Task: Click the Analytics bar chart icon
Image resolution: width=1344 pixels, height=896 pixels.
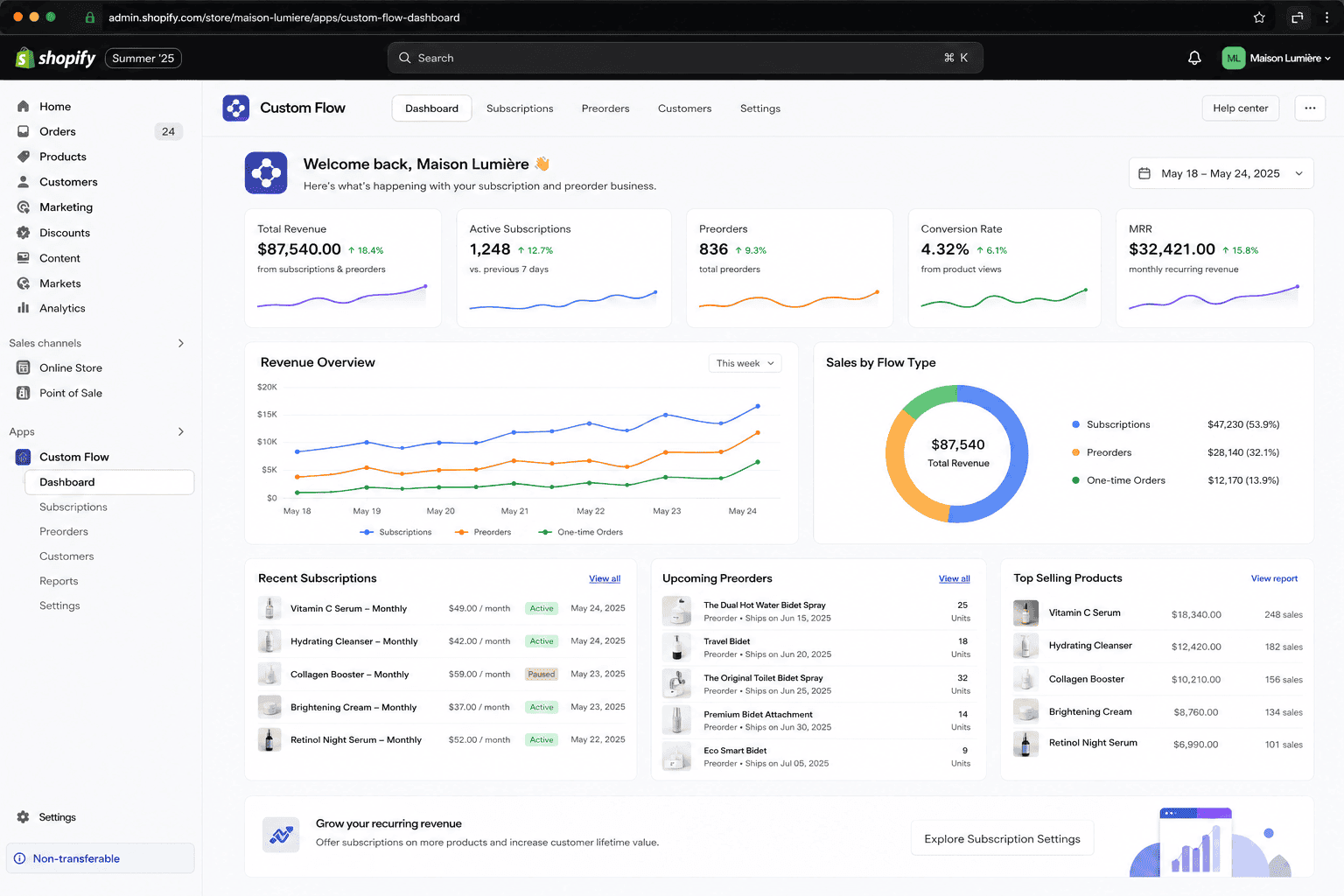Action: tap(24, 308)
